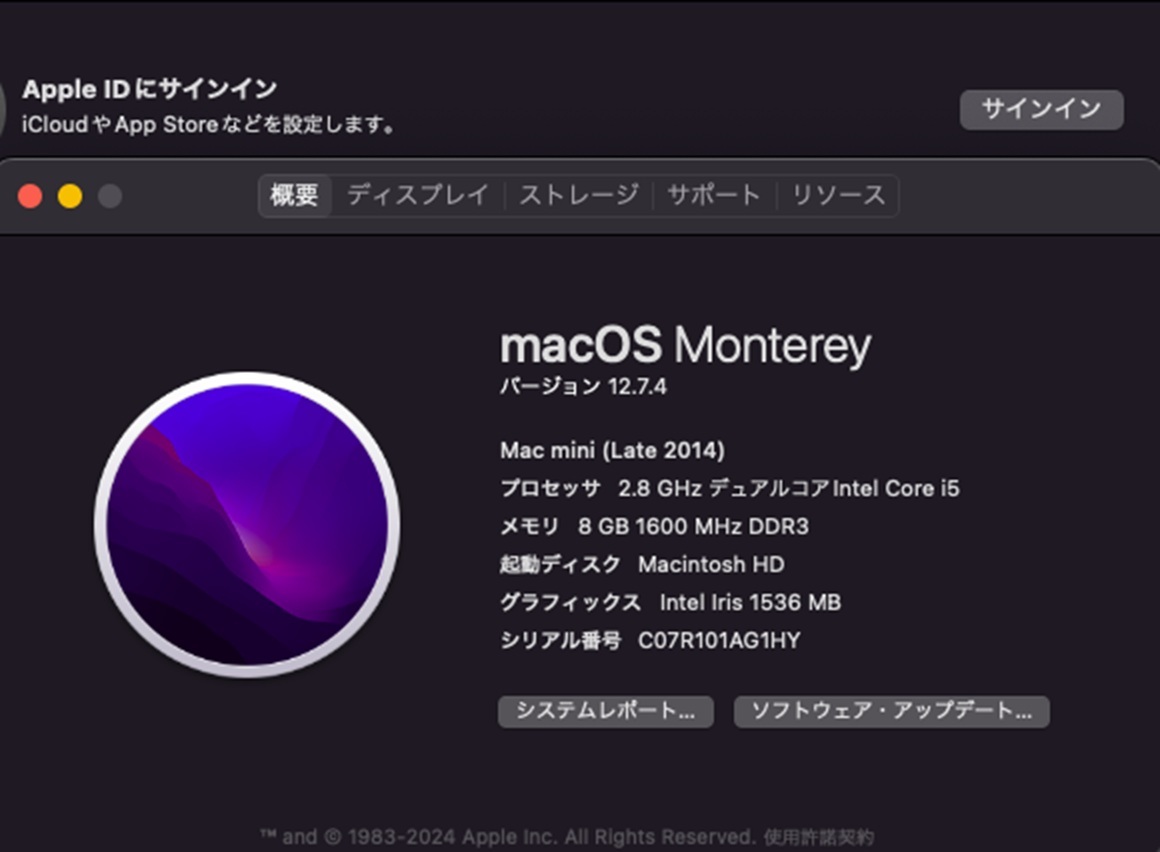Open the システムレポート... button

coord(605,711)
